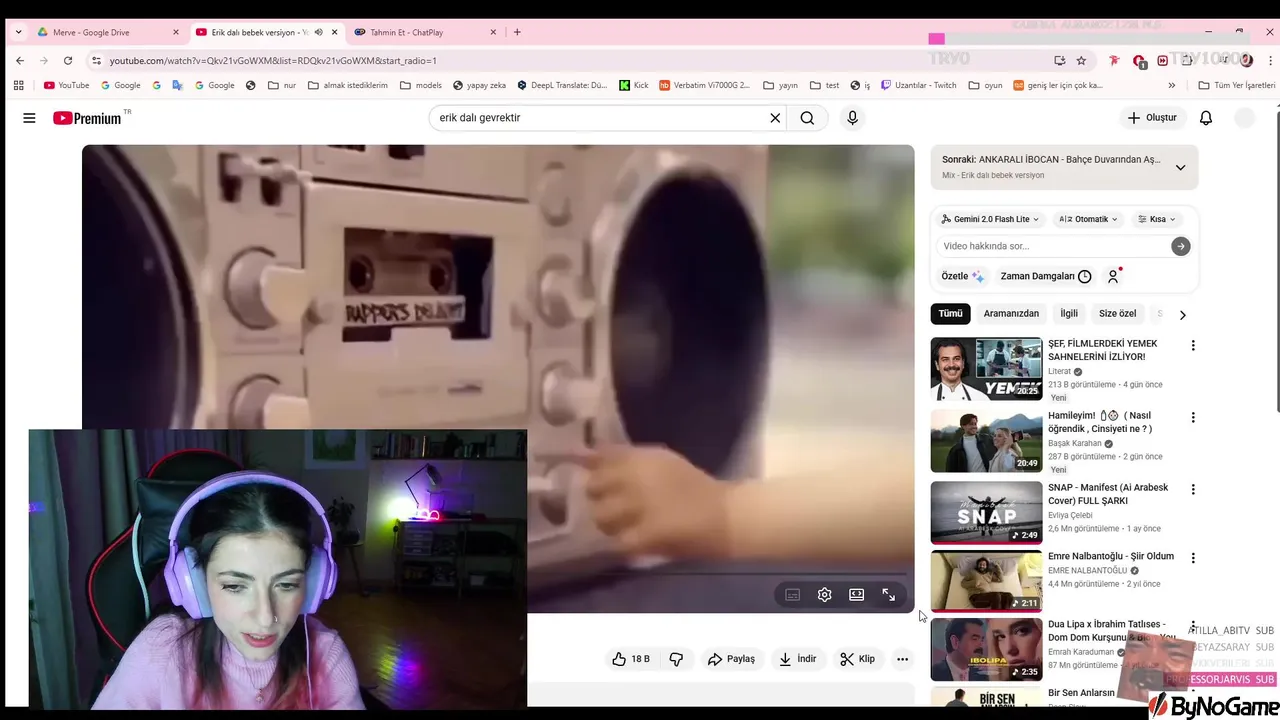Open the Chrome three-dot menu
The height and width of the screenshot is (720, 1280).
pyautogui.click(x=1270, y=60)
